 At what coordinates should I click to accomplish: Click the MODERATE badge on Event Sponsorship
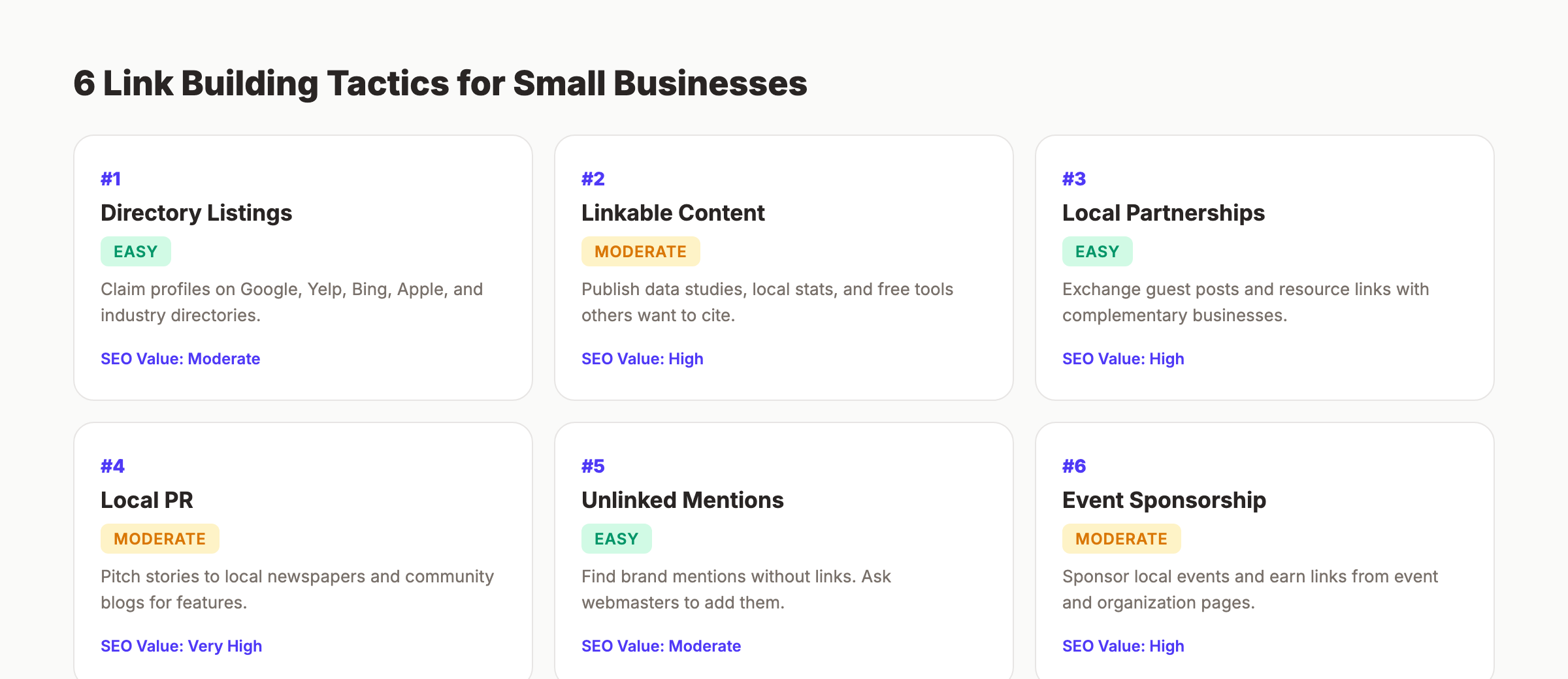(1121, 538)
